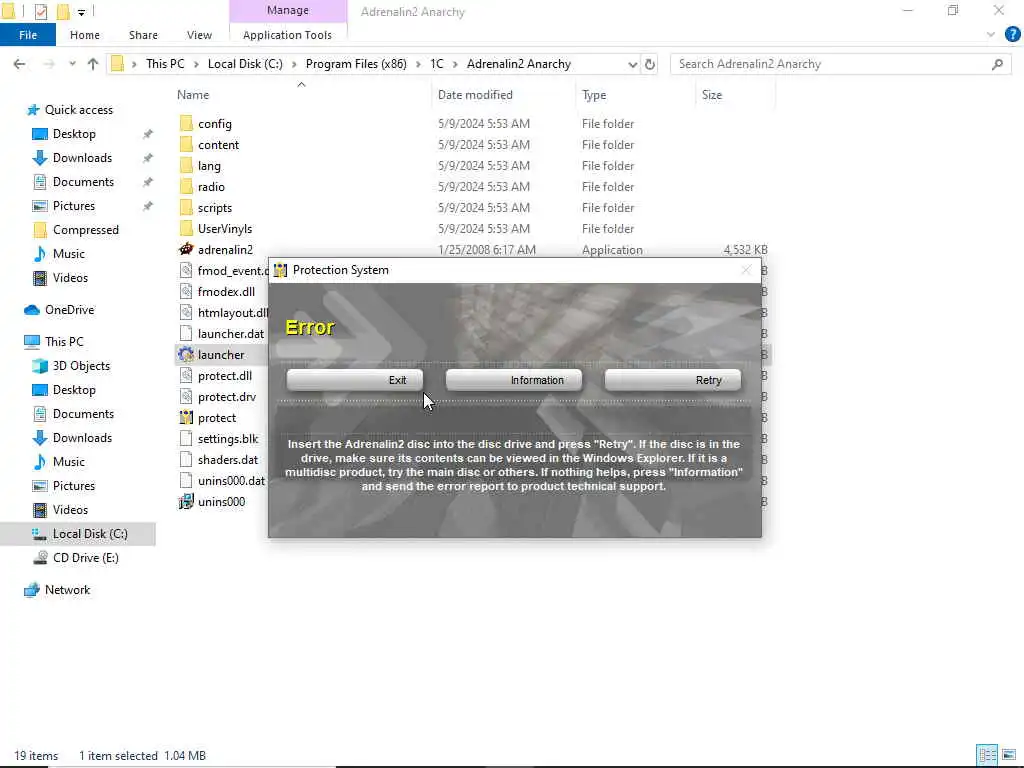Viewport: 1024px width, 768px height.
Task: Close the Protection System dialog
Action: (x=746, y=270)
